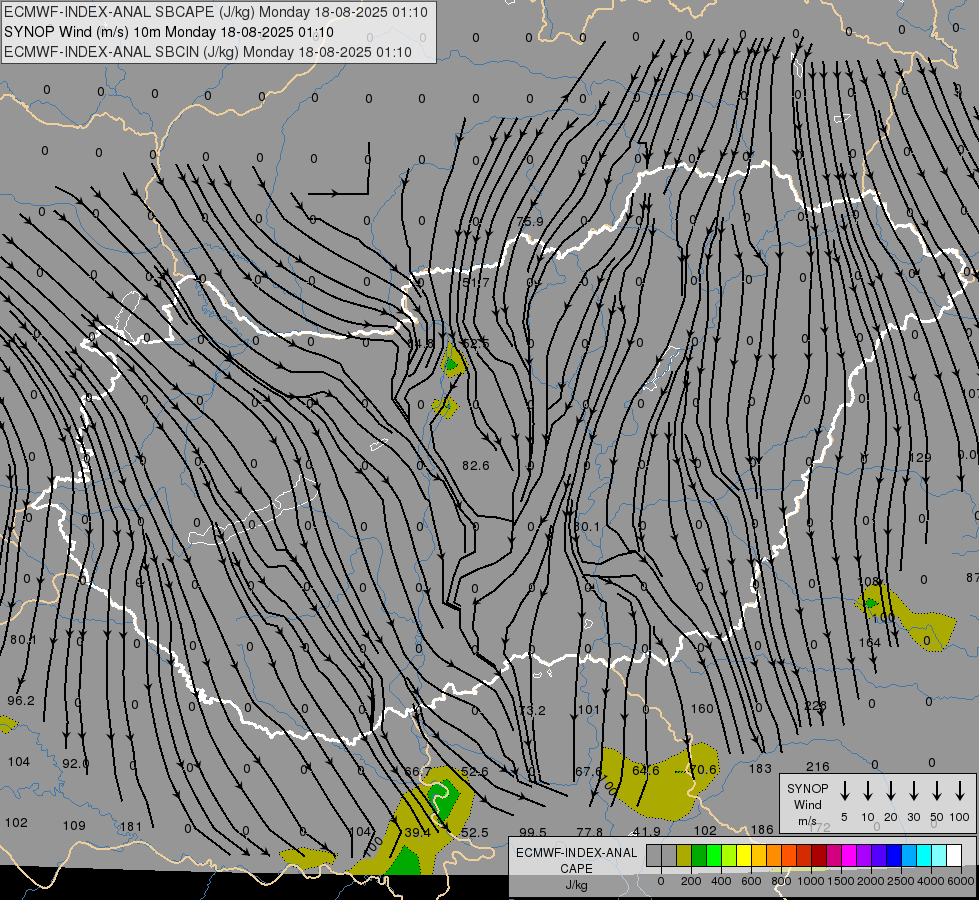Click the map value 64.6

pos(646,771)
